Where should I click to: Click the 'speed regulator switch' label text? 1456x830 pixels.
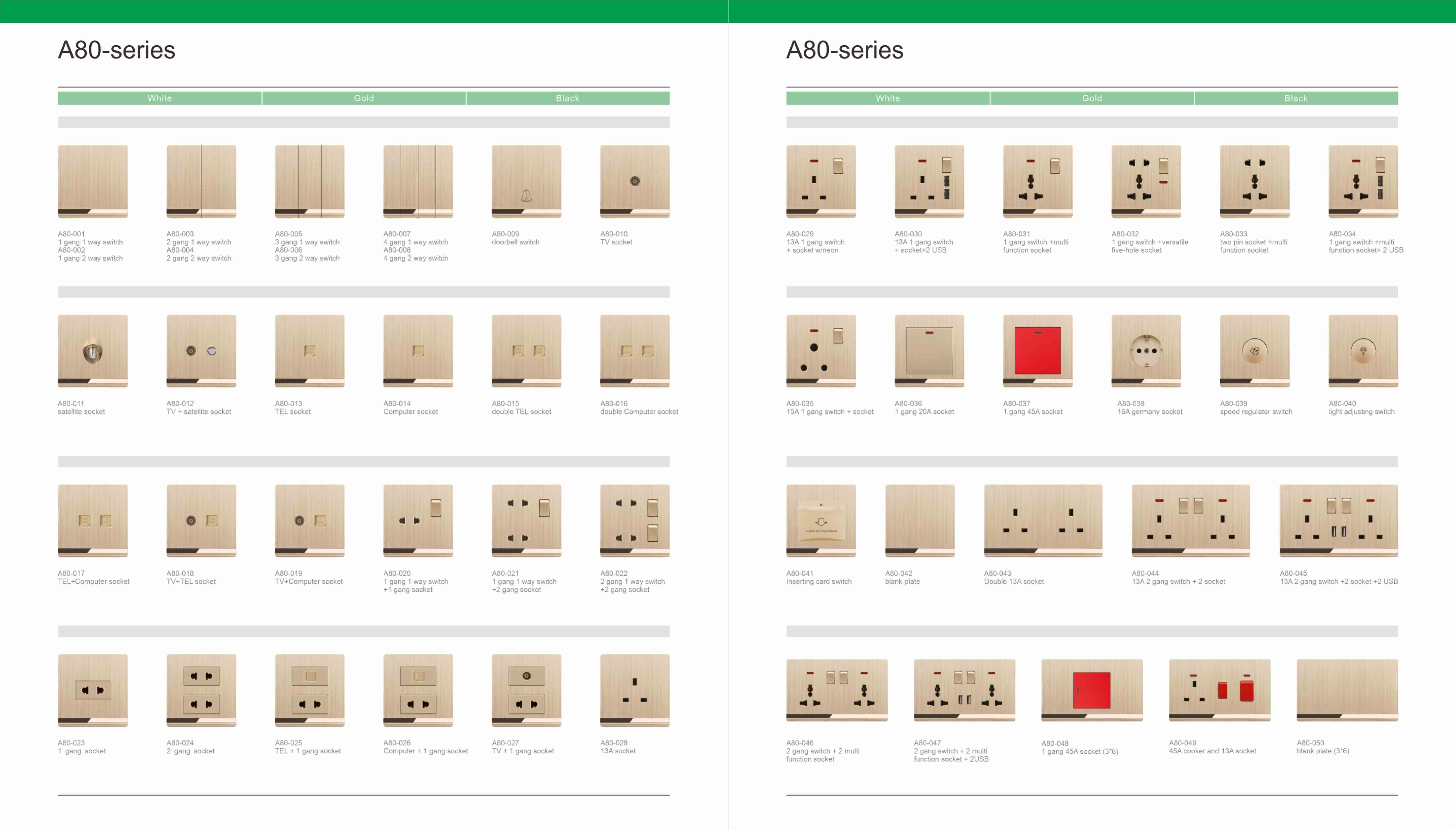pyautogui.click(x=1256, y=412)
